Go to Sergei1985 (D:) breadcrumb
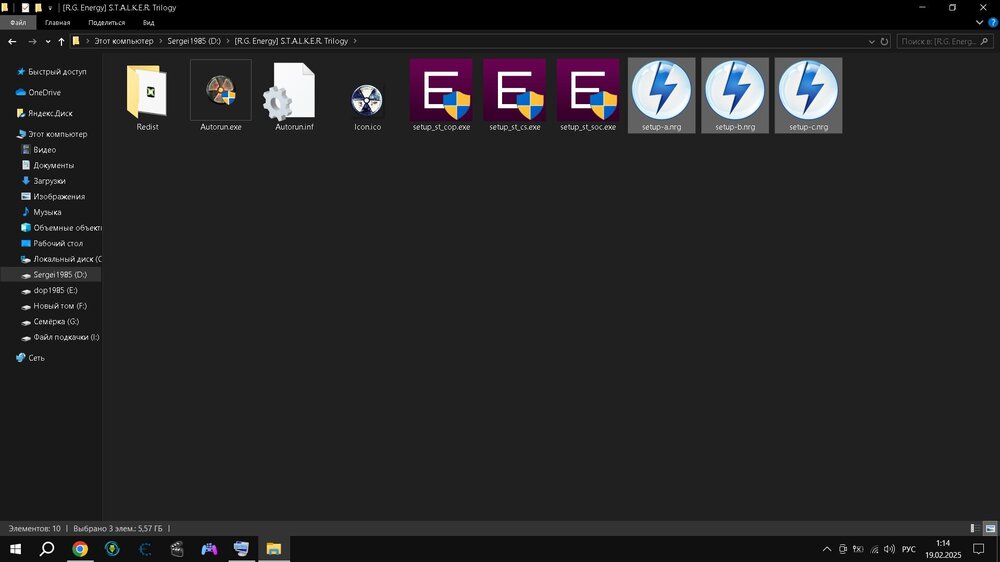1000x562 pixels. (x=194, y=41)
